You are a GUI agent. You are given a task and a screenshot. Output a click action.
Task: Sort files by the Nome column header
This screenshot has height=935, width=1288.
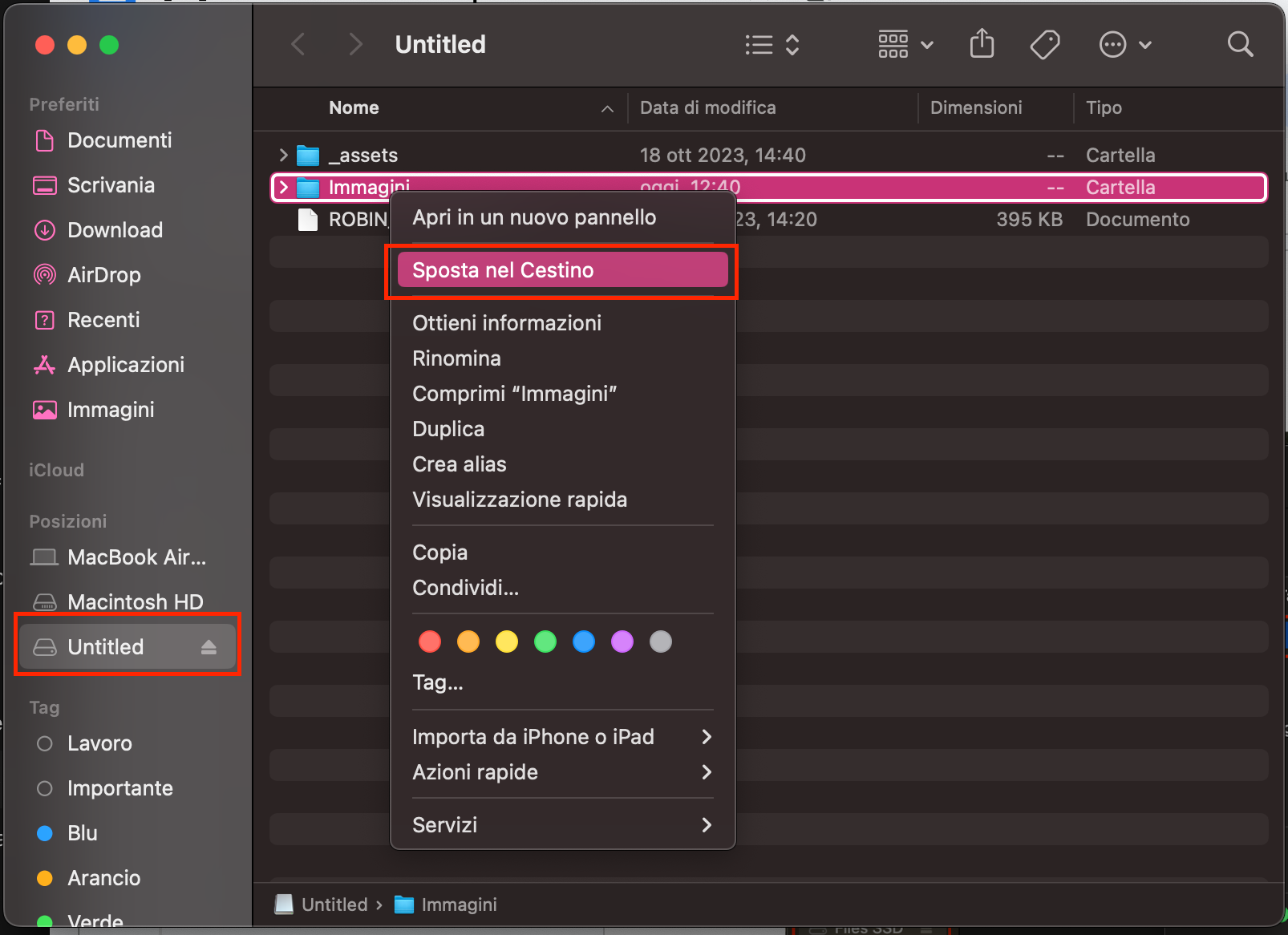354,107
